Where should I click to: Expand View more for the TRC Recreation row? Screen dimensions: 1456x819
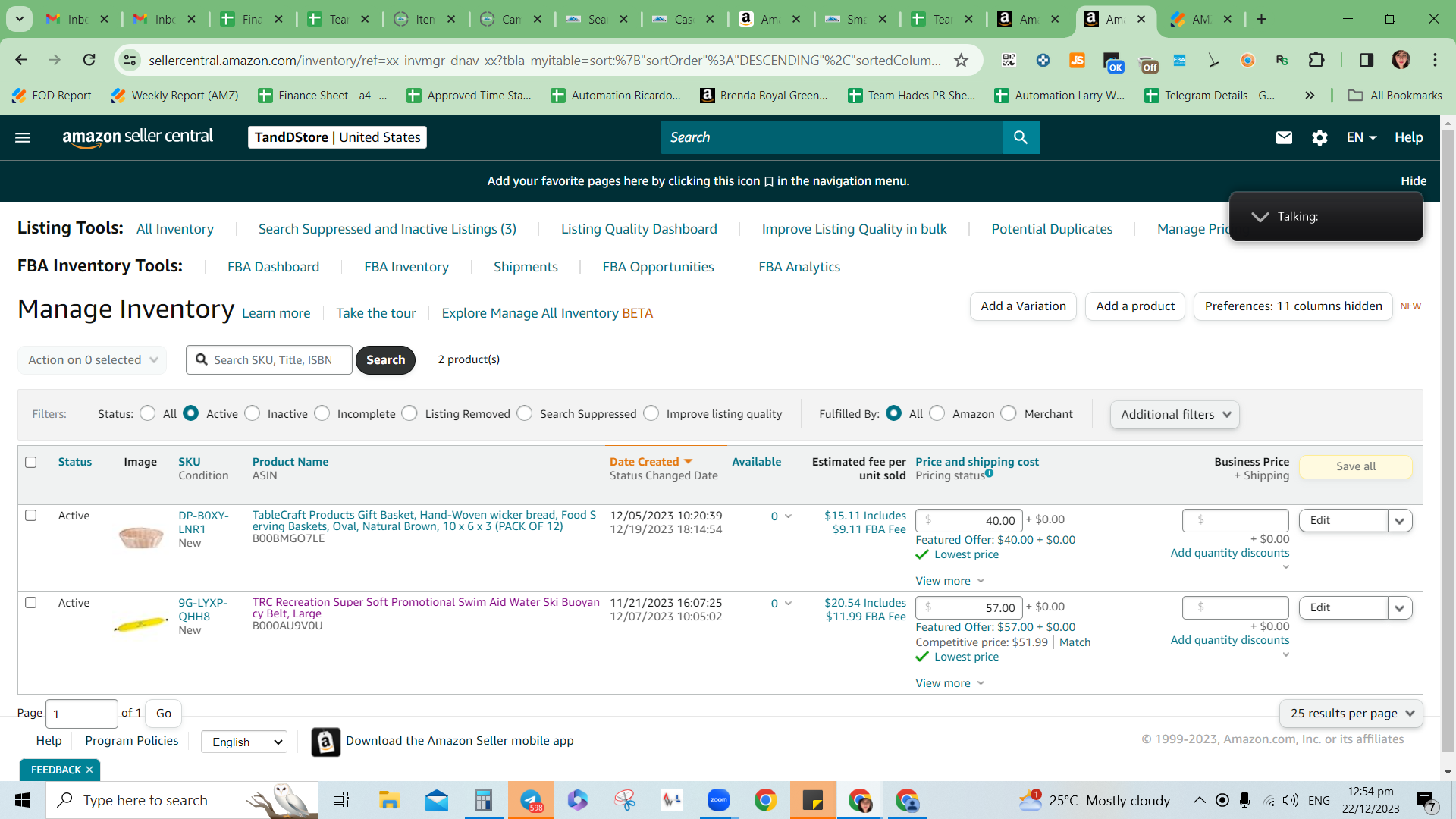(x=949, y=683)
